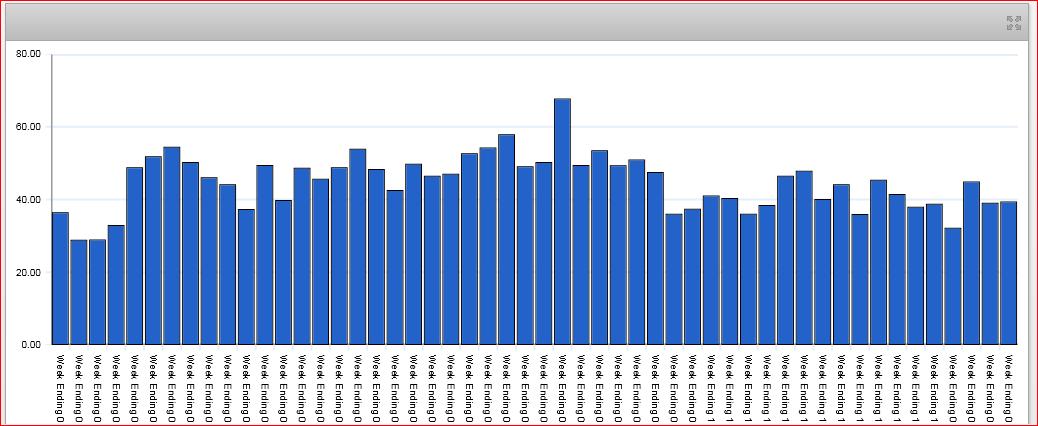The image size is (1038, 426).
Task: Click the tallest bar in the chart
Action: point(562,222)
